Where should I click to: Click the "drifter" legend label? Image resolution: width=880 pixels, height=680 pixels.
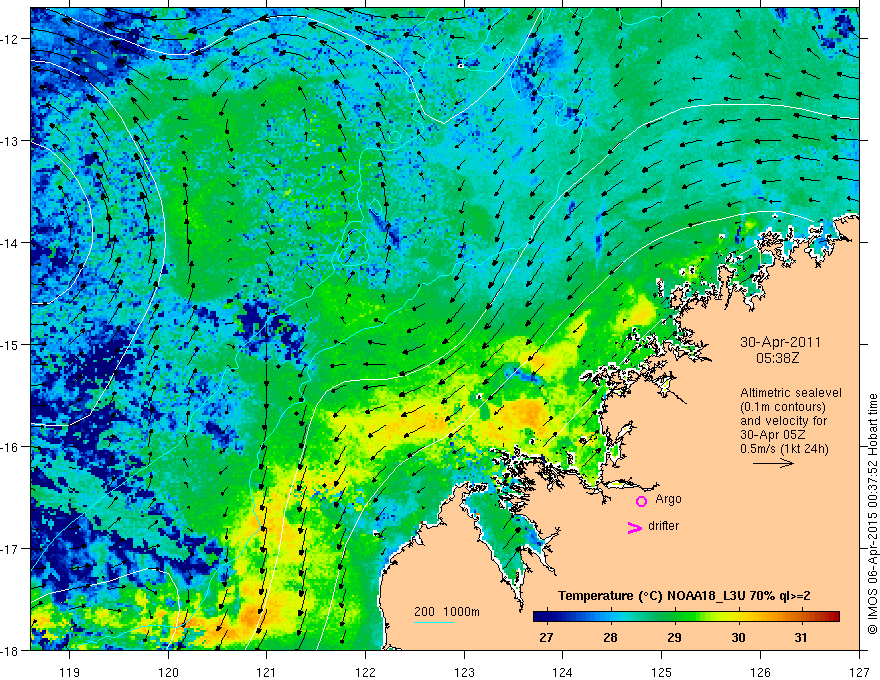(x=663, y=526)
